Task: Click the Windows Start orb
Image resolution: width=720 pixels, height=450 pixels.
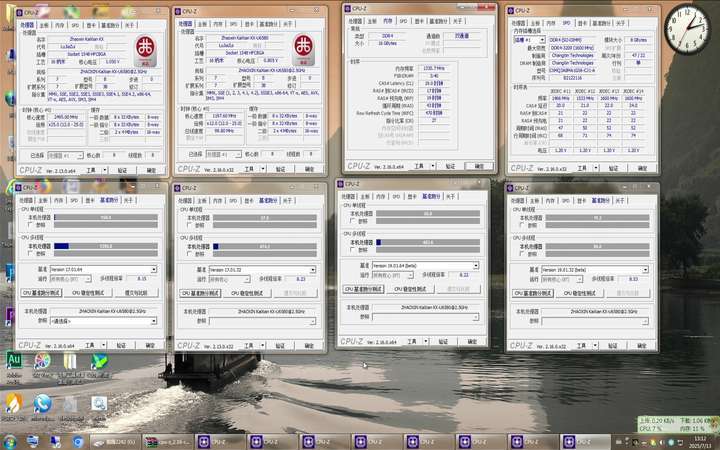Action: coord(10,442)
